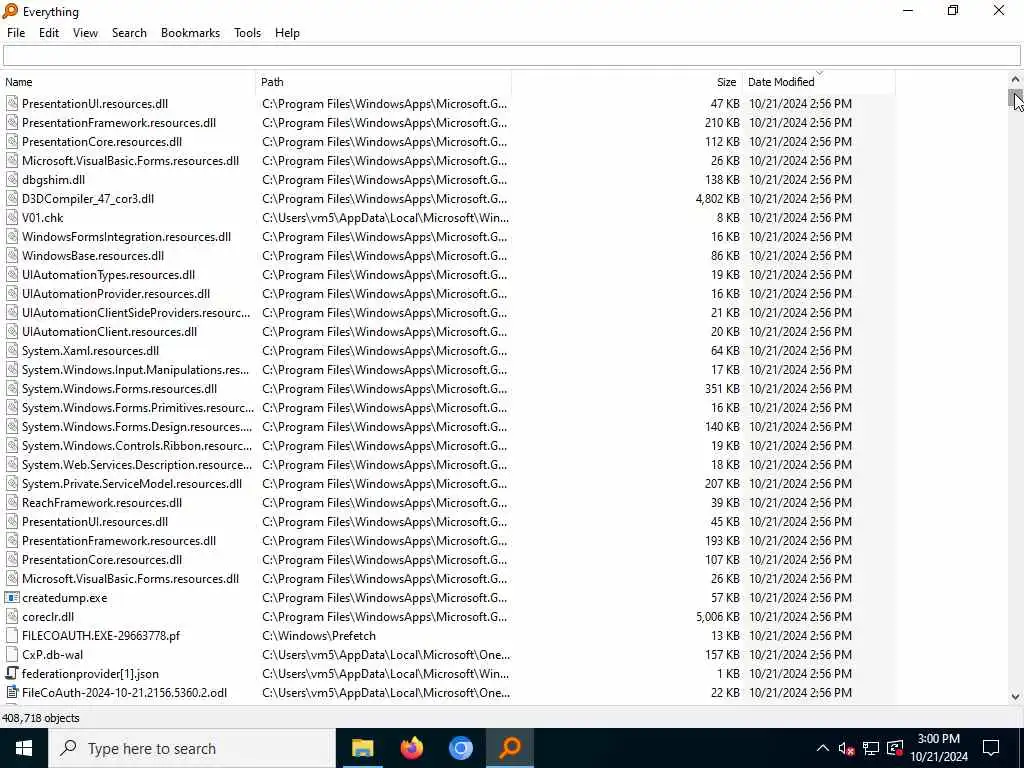This screenshot has width=1024, height=768.
Task: Sort results by Date Modified column header
Action: [x=818, y=82]
